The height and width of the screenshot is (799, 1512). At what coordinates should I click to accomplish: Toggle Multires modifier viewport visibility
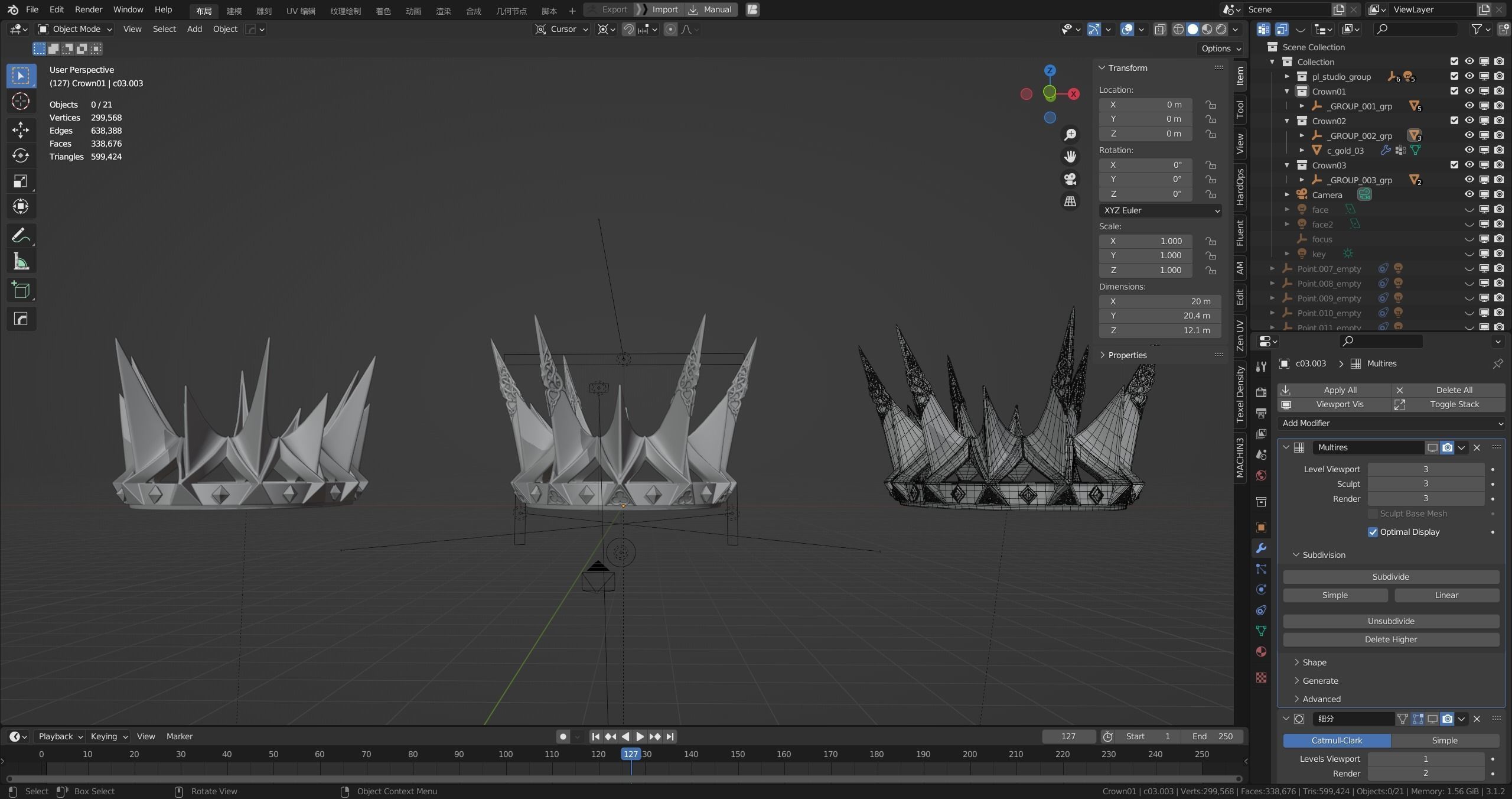click(x=1432, y=447)
